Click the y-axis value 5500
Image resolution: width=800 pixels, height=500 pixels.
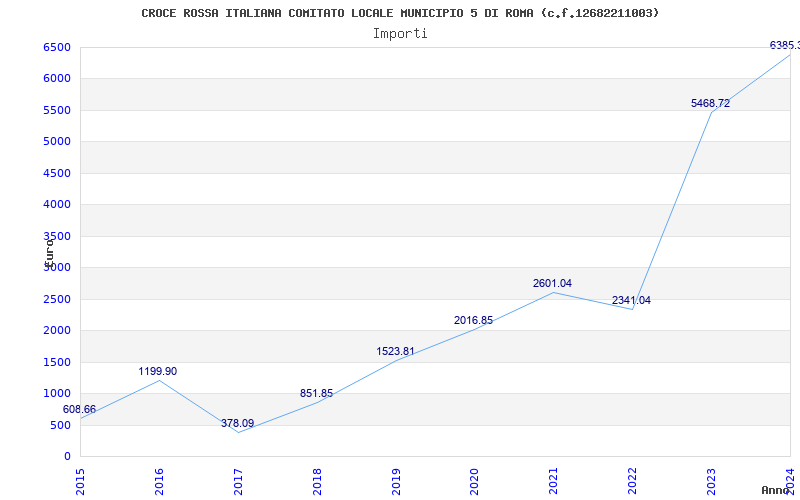click(x=57, y=110)
